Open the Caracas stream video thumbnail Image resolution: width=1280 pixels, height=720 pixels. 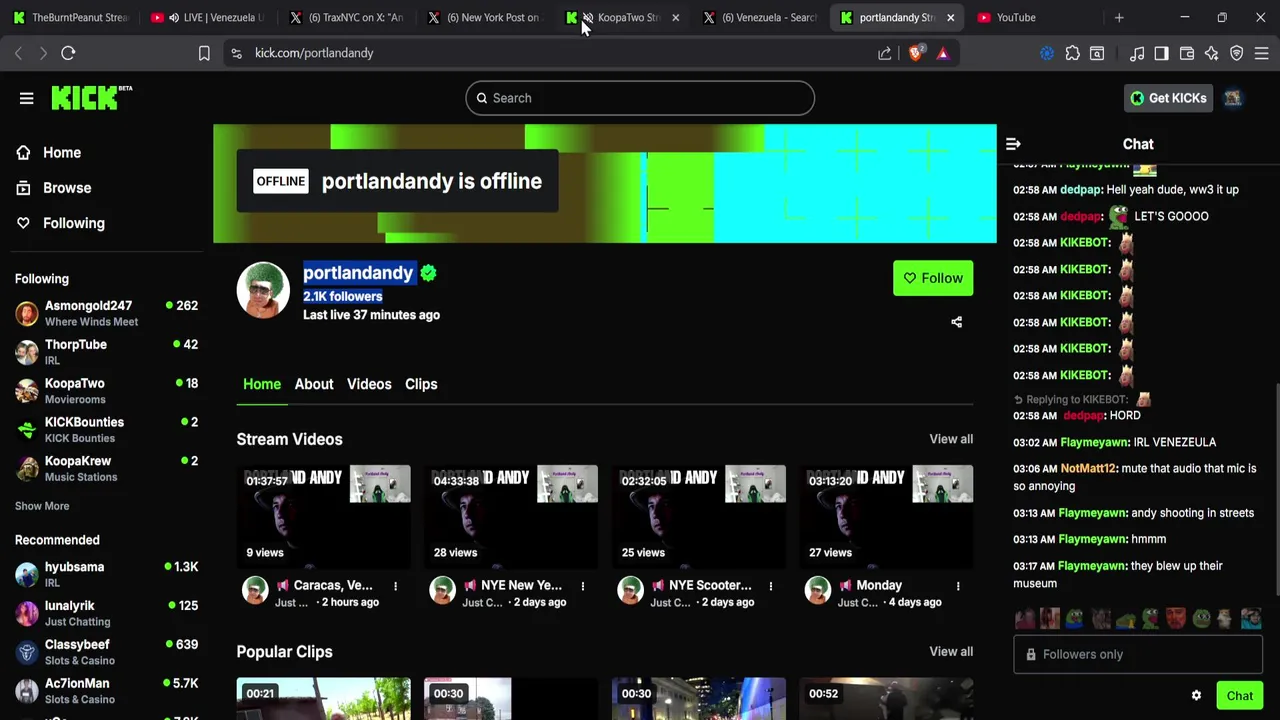pos(323,516)
